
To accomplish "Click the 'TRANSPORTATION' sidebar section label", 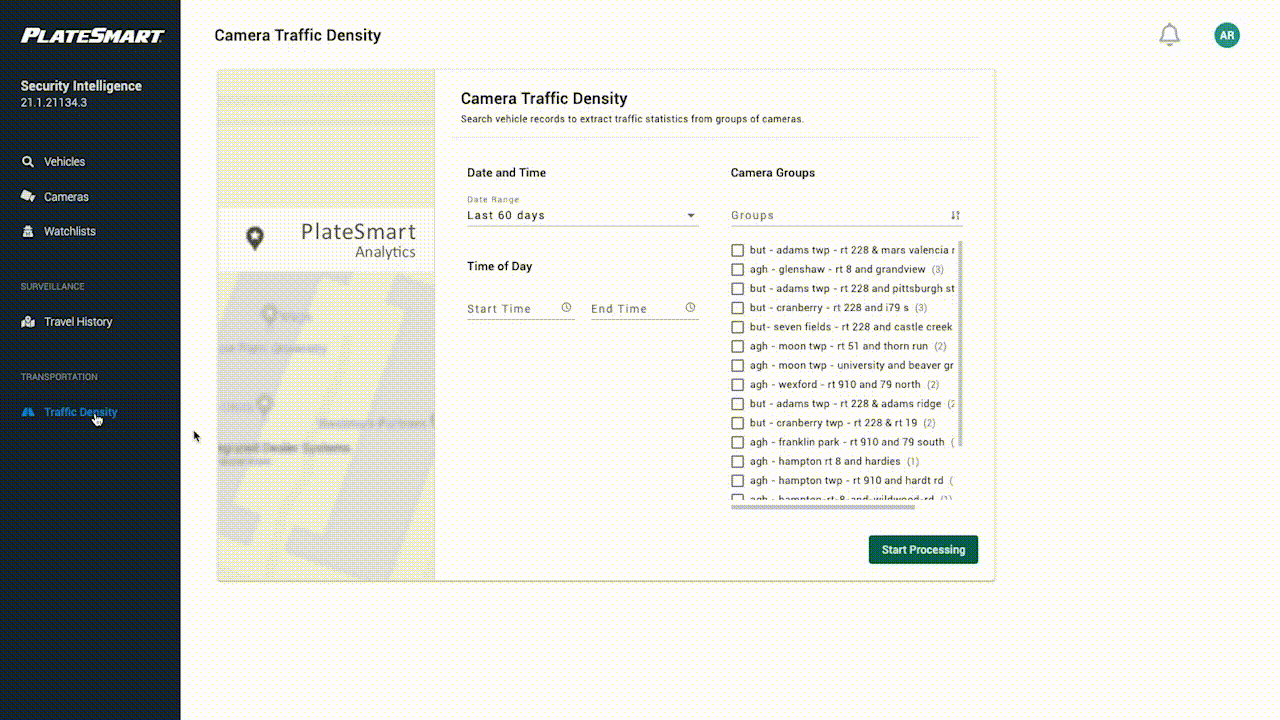I will (59, 377).
